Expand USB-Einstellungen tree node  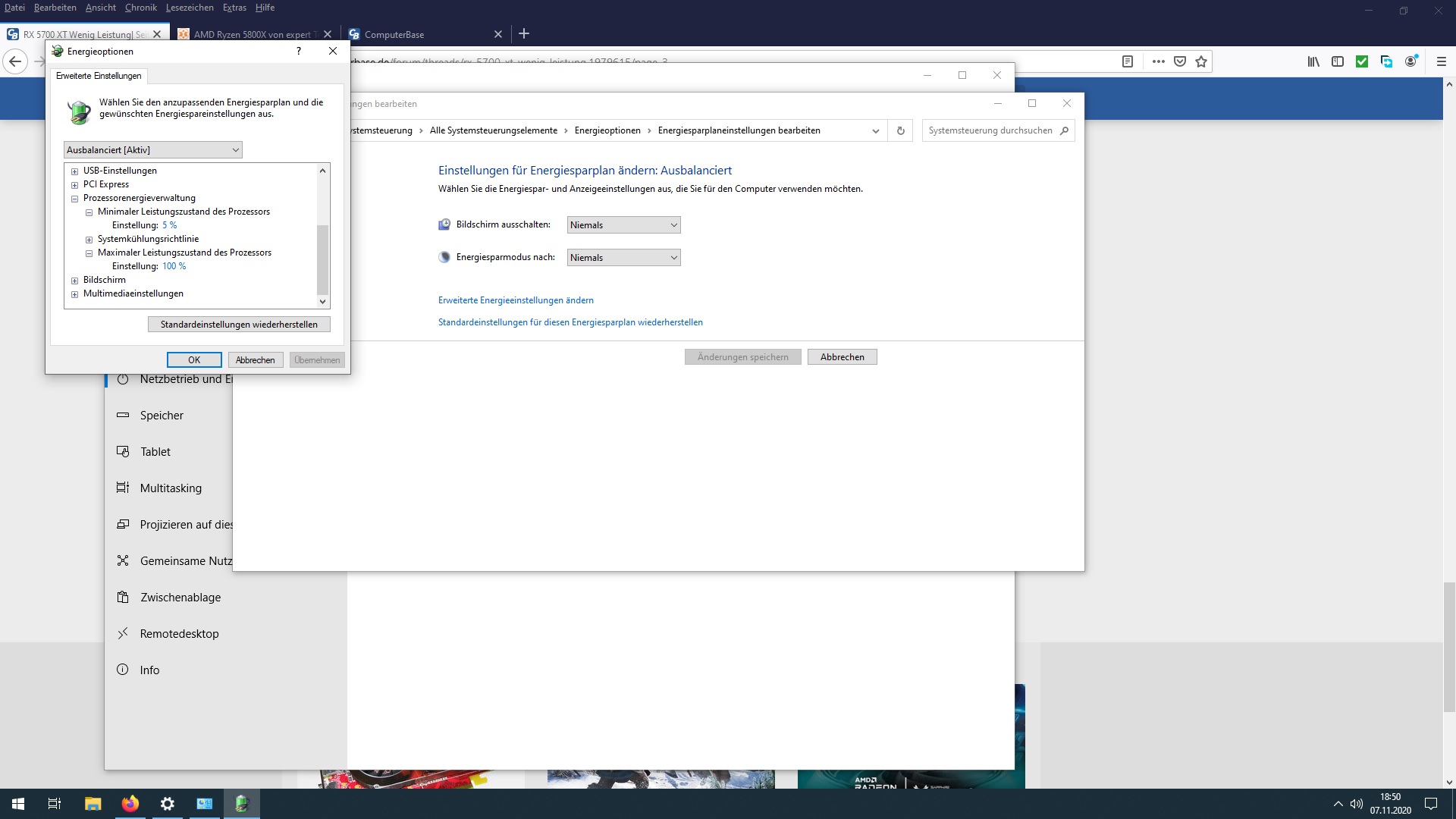pos(74,171)
